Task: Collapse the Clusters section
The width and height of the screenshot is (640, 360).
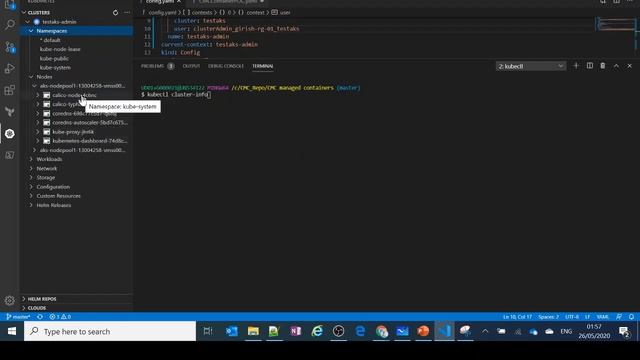Action: (x=24, y=13)
